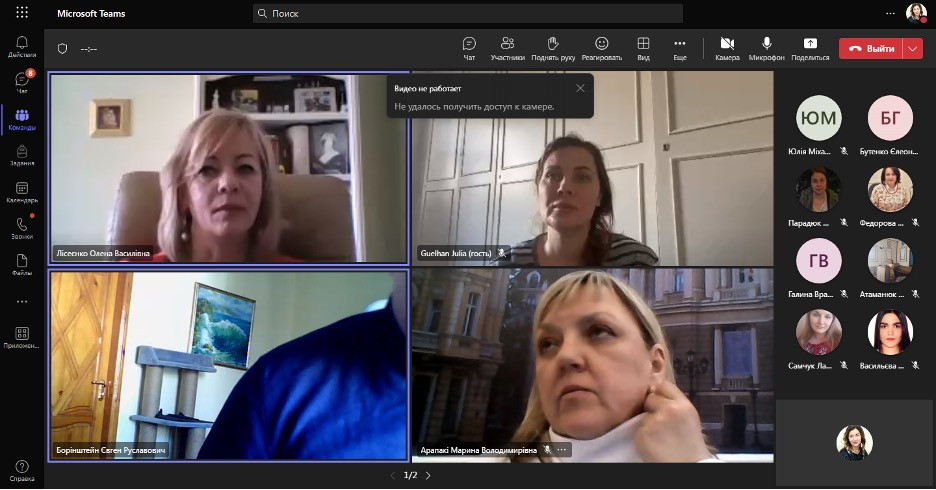Expand the Выйти dropdown arrow
Screen dimensions: 936x490
point(913,48)
